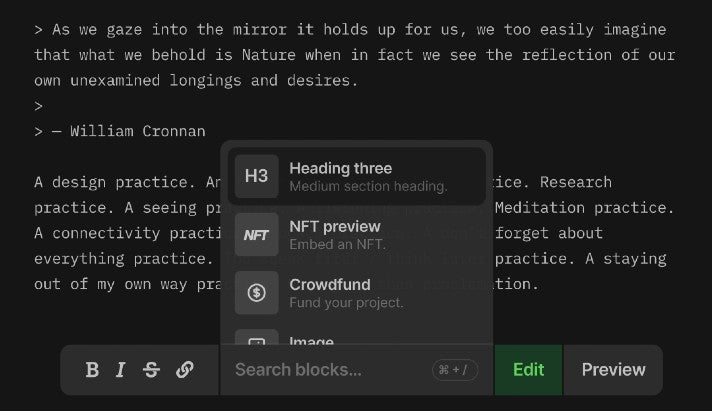Click the ⌘ + / shortcut badge
The width and height of the screenshot is (712, 411).
point(455,370)
